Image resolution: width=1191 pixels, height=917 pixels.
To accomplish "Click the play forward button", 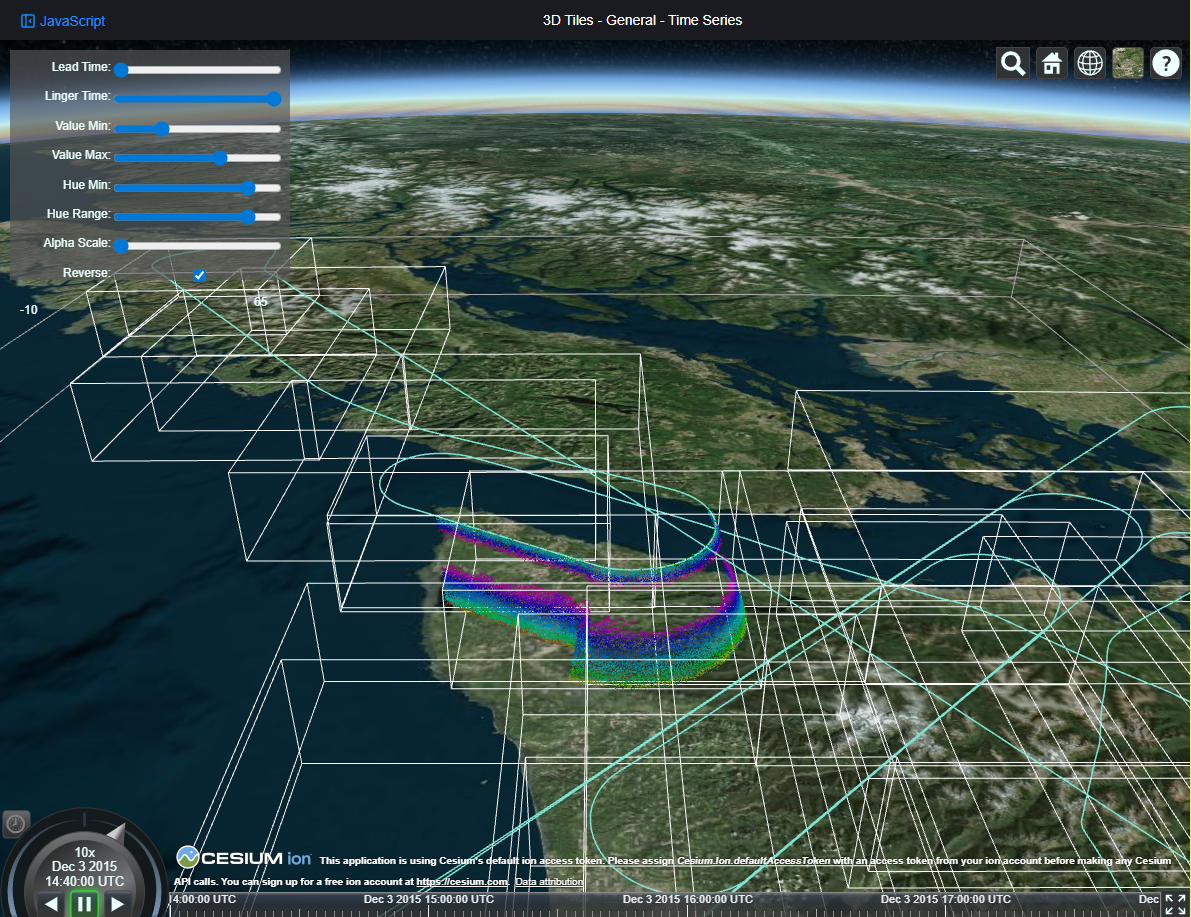I will tap(117, 904).
